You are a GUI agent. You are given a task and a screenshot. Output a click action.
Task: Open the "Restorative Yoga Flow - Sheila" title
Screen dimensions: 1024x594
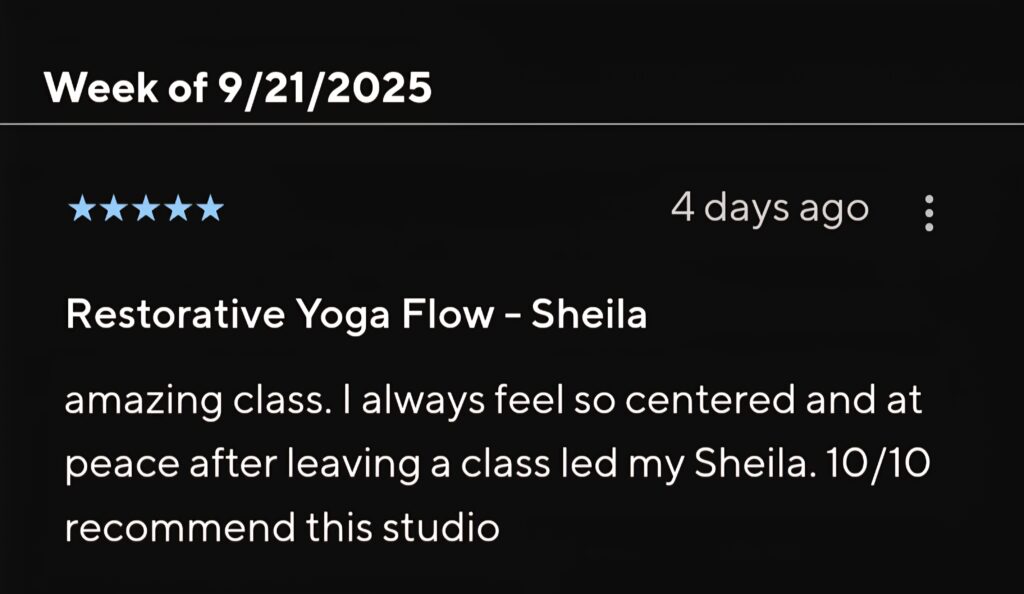click(356, 315)
